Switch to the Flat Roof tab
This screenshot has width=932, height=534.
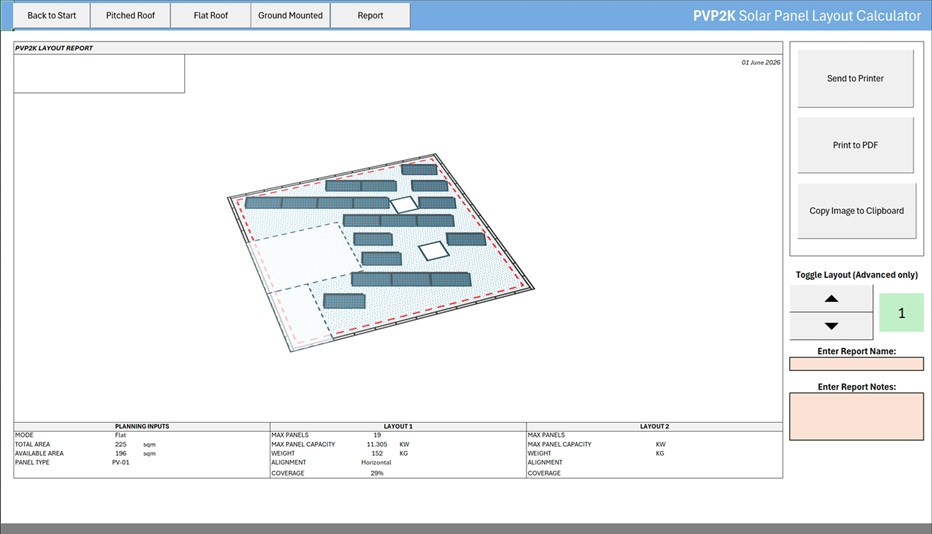coord(210,15)
